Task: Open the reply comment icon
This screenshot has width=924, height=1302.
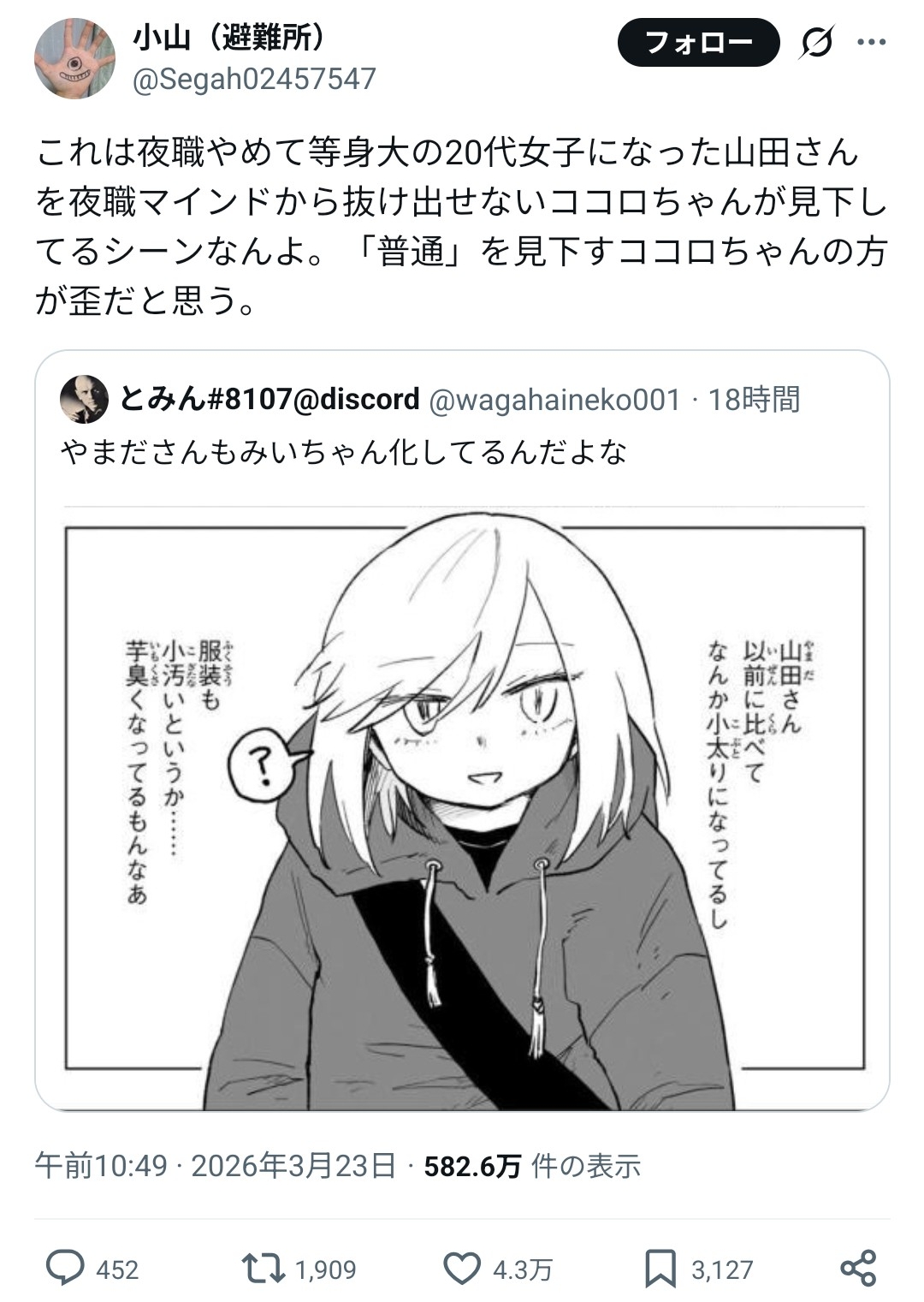Action: [x=64, y=1269]
